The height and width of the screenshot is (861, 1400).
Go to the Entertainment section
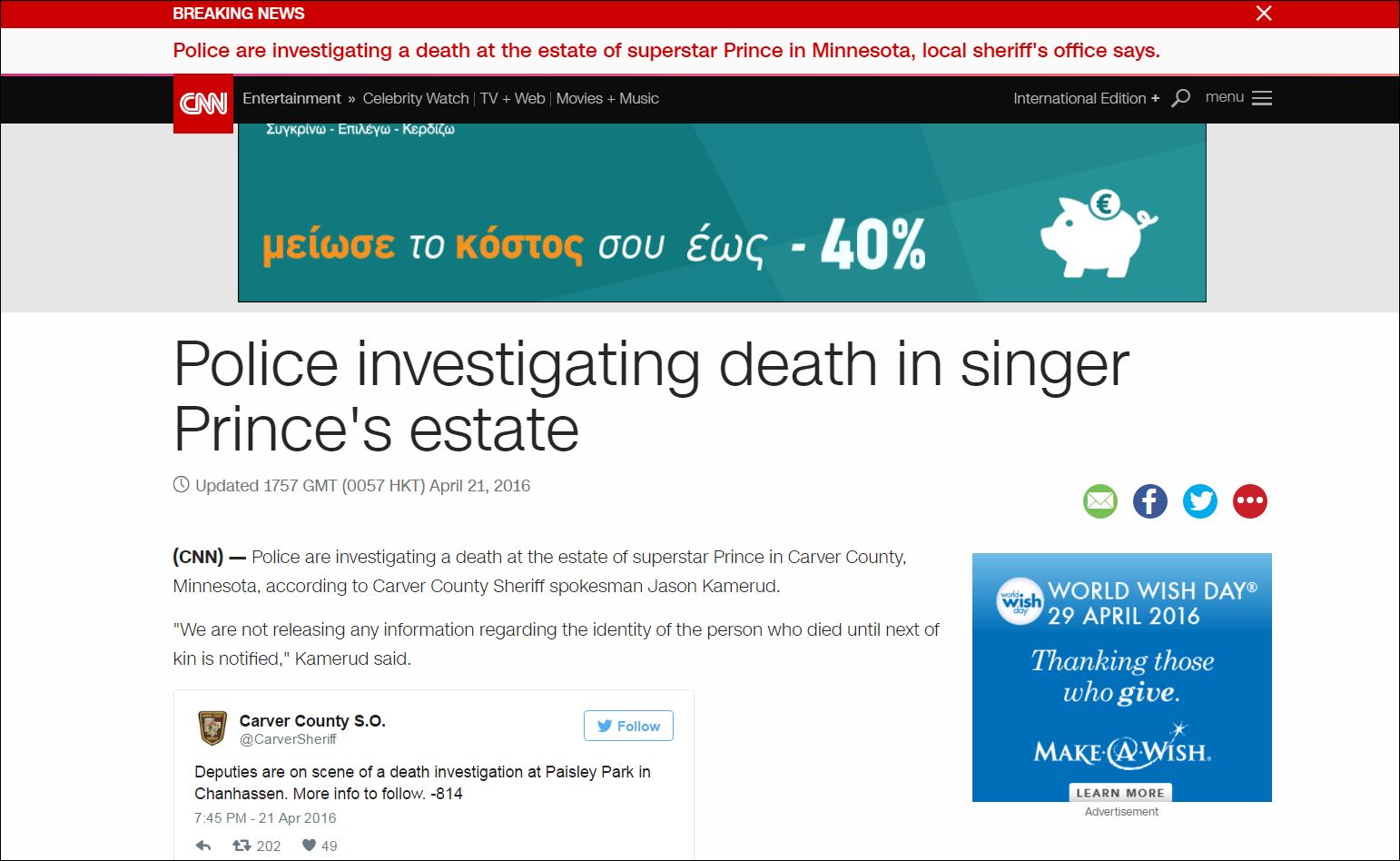click(291, 98)
